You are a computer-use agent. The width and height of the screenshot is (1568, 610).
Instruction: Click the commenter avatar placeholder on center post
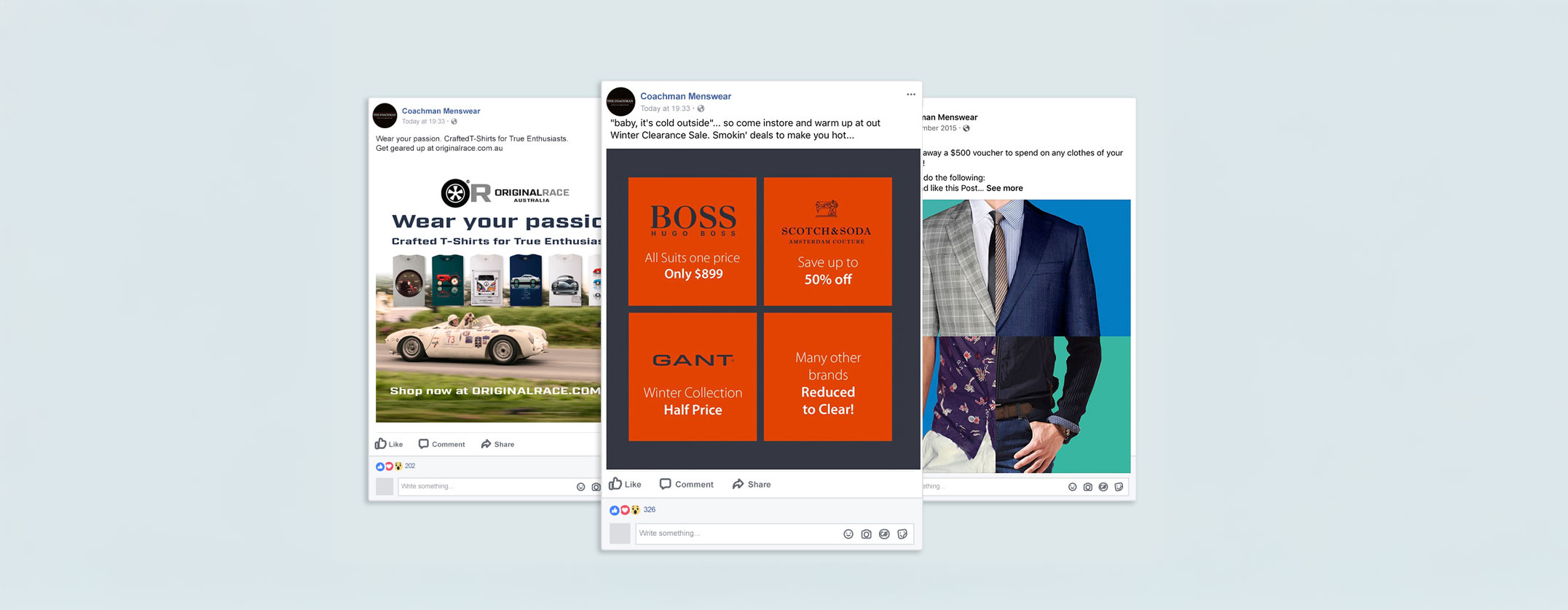620,533
